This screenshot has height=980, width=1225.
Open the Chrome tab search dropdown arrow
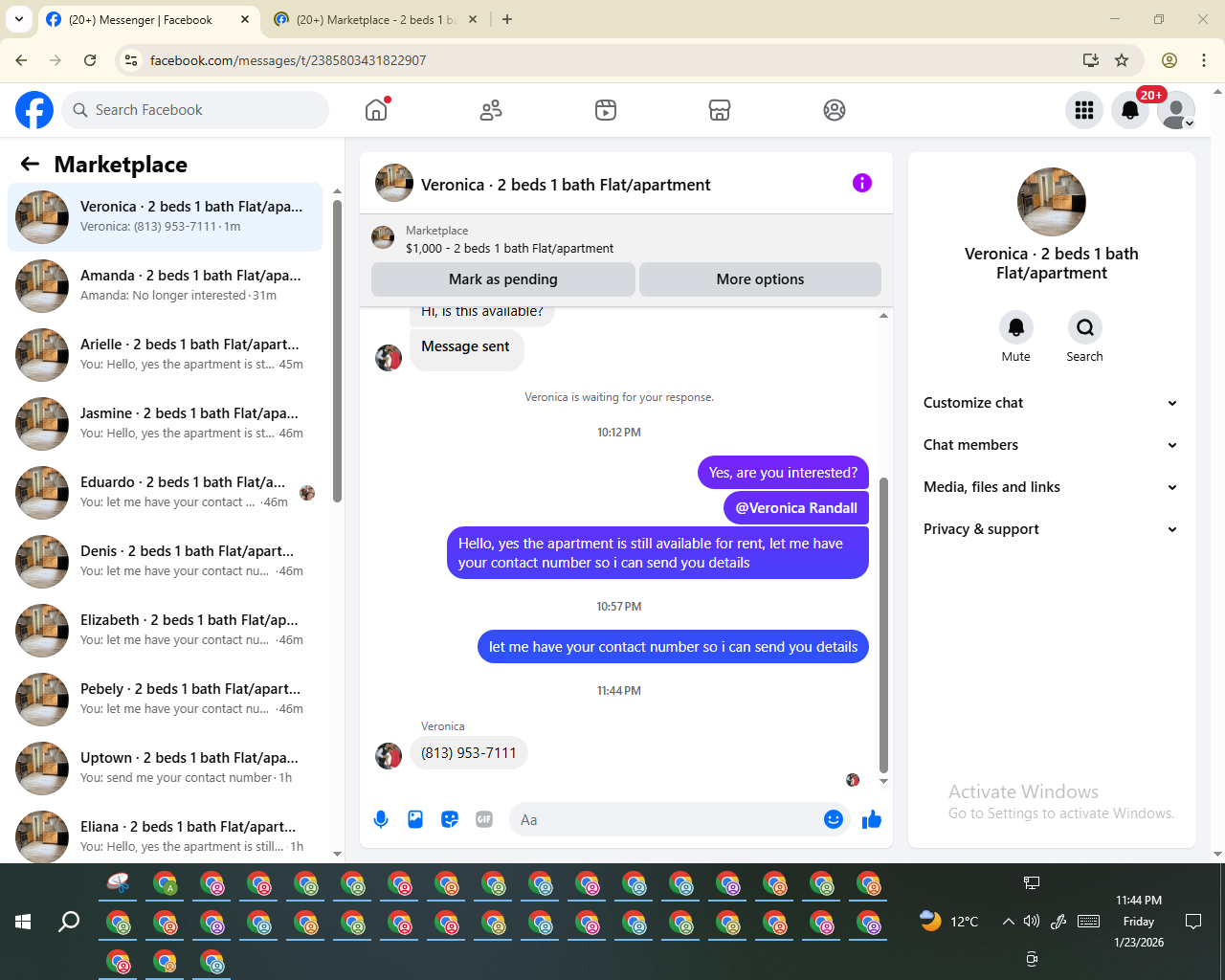click(19, 19)
